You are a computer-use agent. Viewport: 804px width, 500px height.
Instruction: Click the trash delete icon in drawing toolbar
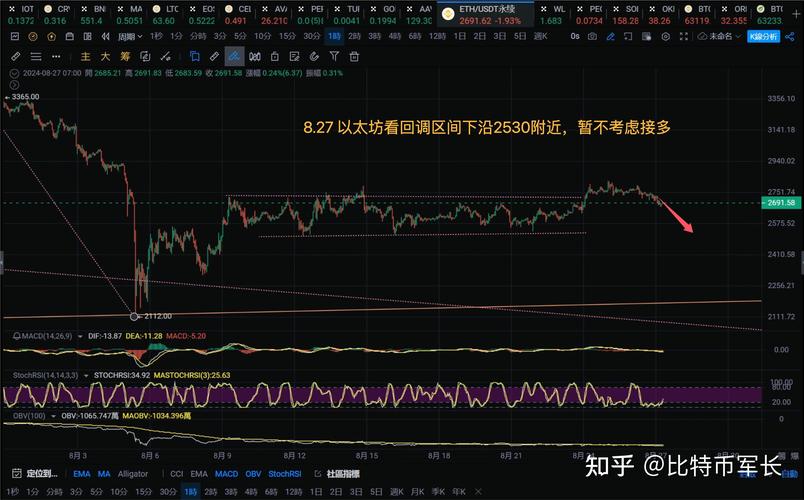pos(355,57)
